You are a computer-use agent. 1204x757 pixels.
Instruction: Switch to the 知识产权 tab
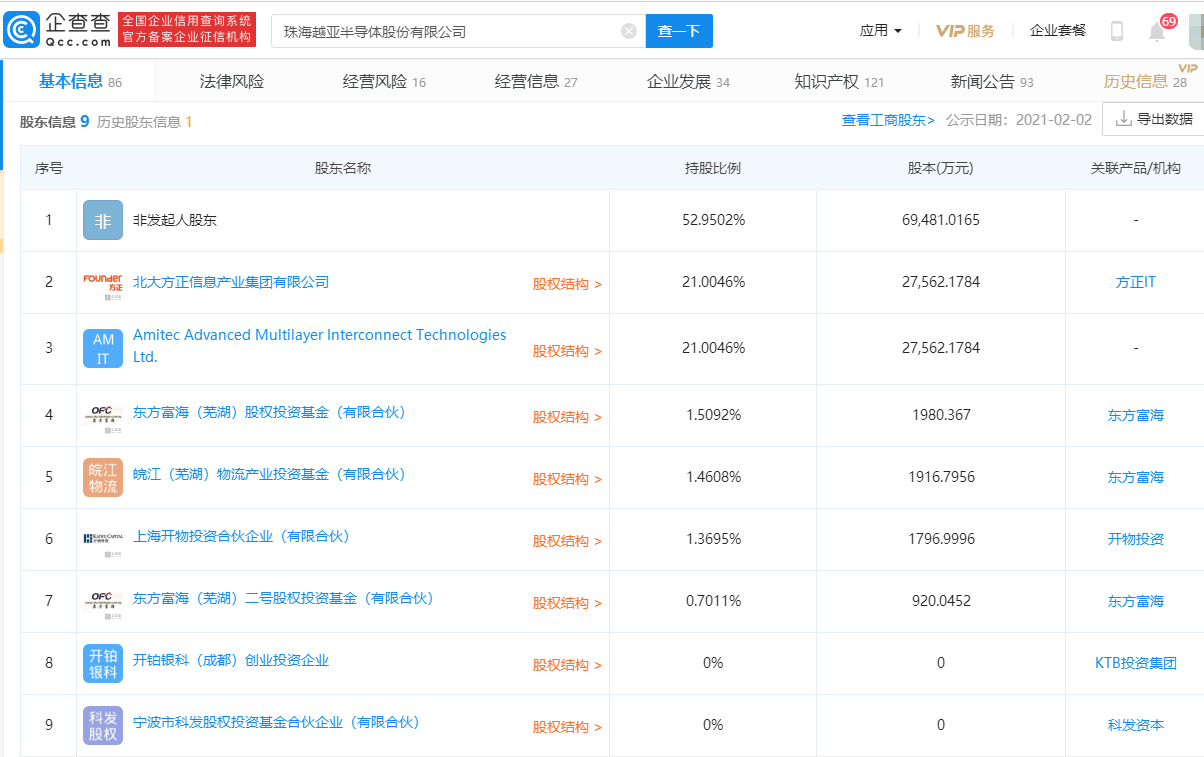[x=839, y=82]
